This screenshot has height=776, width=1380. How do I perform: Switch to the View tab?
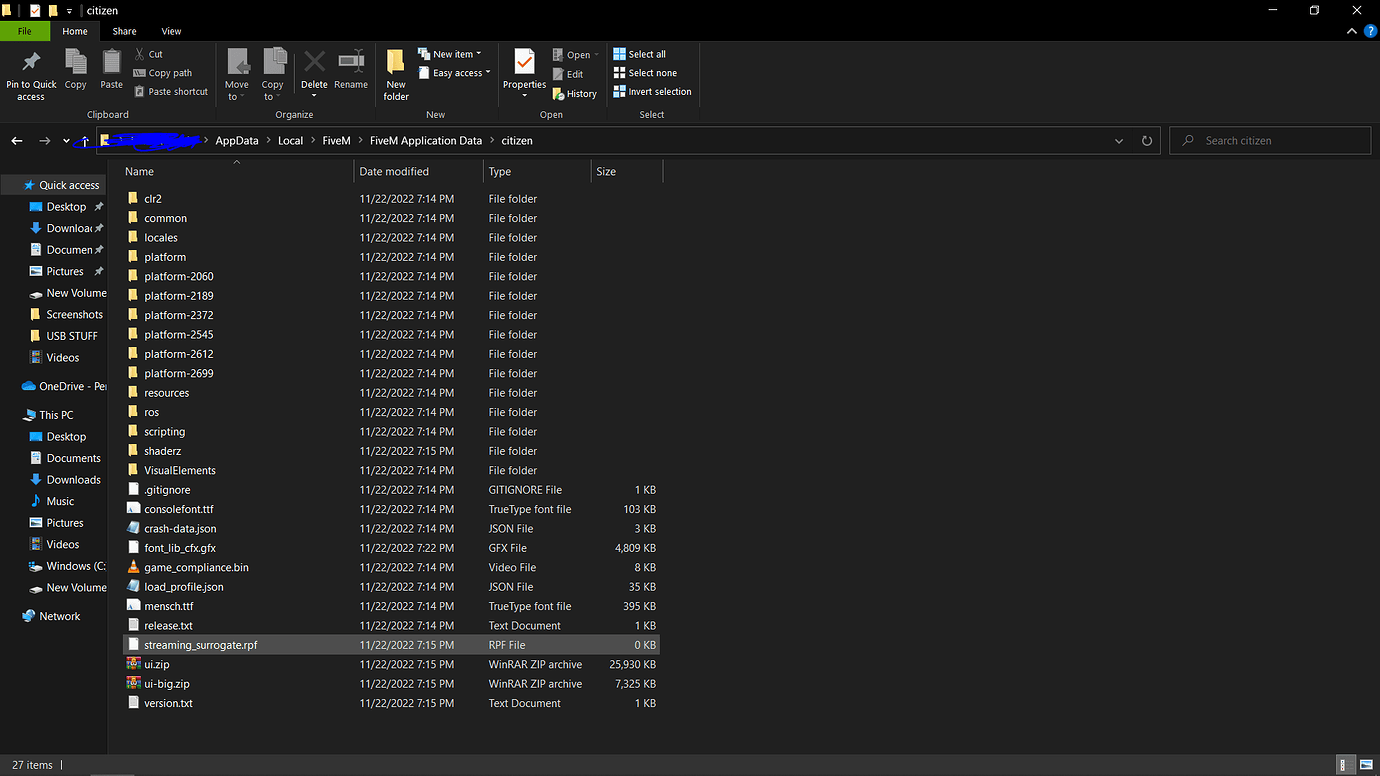point(171,31)
